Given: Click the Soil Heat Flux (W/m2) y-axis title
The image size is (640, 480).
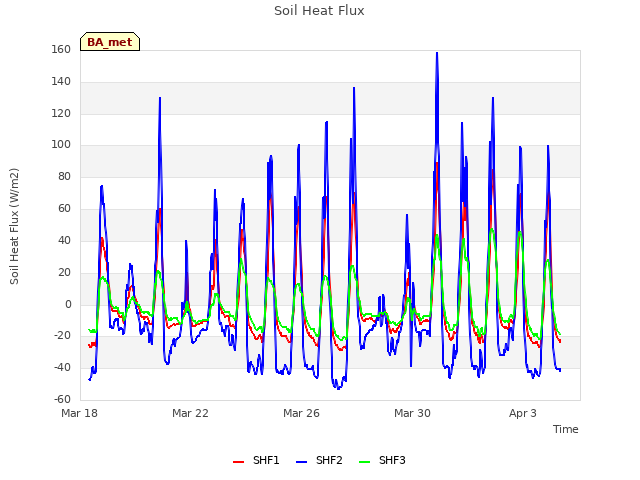Looking at the screenshot, I should pyautogui.click(x=14, y=226).
